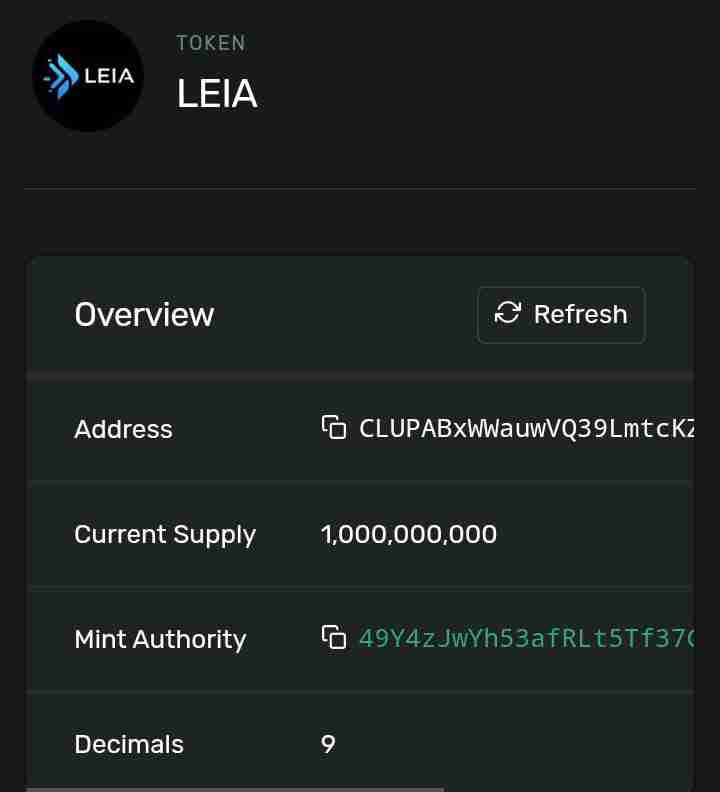This screenshot has height=792, width=720.
Task: Click the Address row label
Action: click(123, 429)
